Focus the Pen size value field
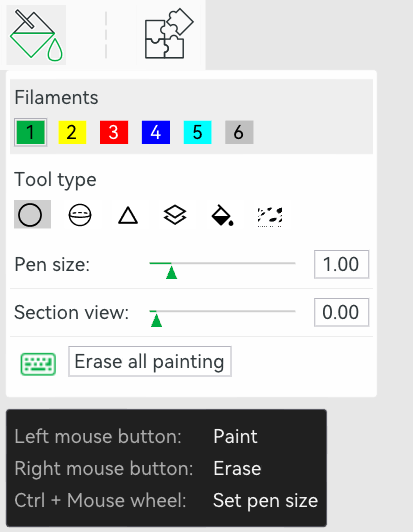This screenshot has height=532, width=413. [x=341, y=264]
